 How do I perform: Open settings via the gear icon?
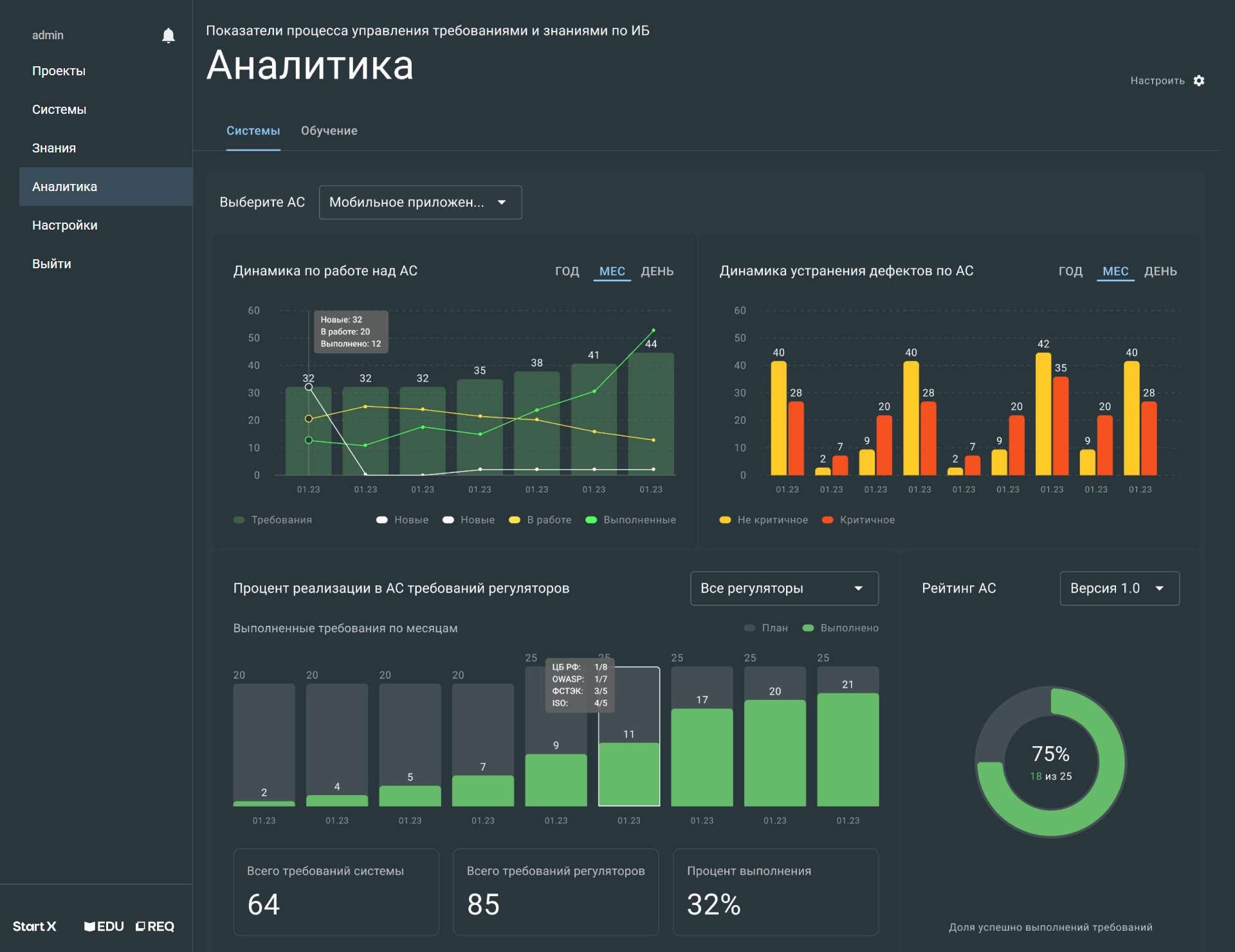[x=1199, y=80]
